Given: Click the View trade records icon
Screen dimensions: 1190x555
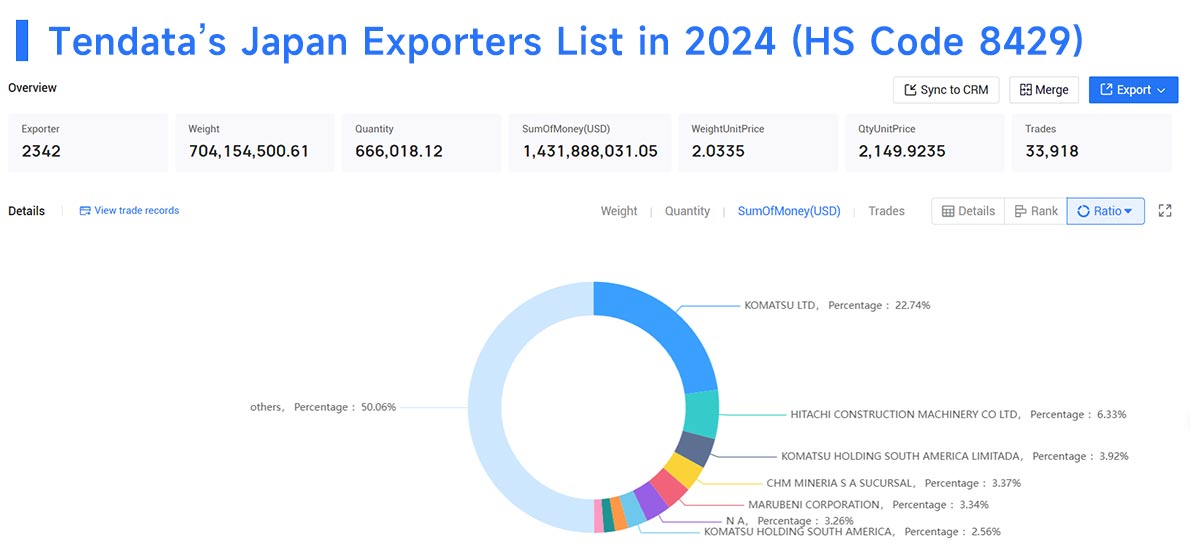Looking at the screenshot, I should coord(85,210).
